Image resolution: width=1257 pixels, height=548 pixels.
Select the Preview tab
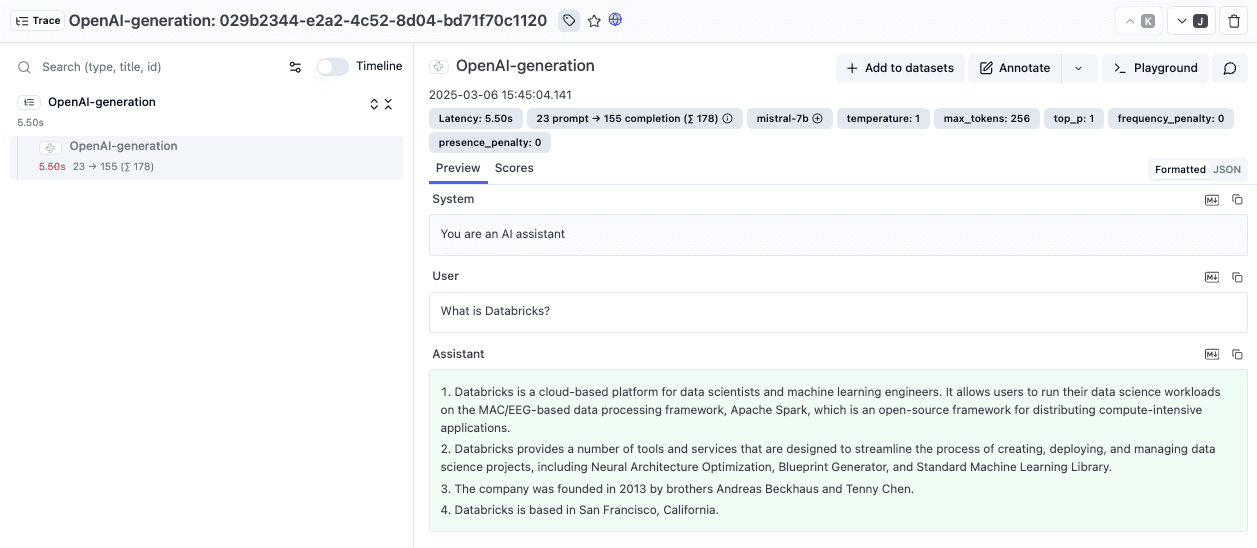point(458,168)
